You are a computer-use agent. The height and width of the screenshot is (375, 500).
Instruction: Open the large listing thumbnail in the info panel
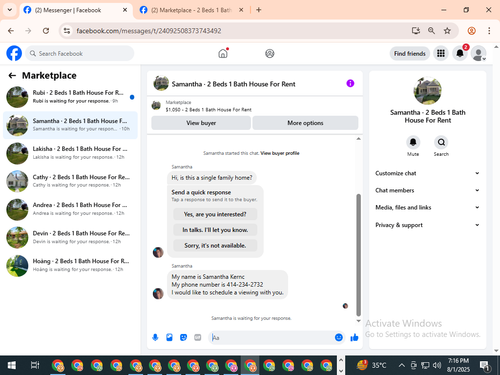point(428,91)
